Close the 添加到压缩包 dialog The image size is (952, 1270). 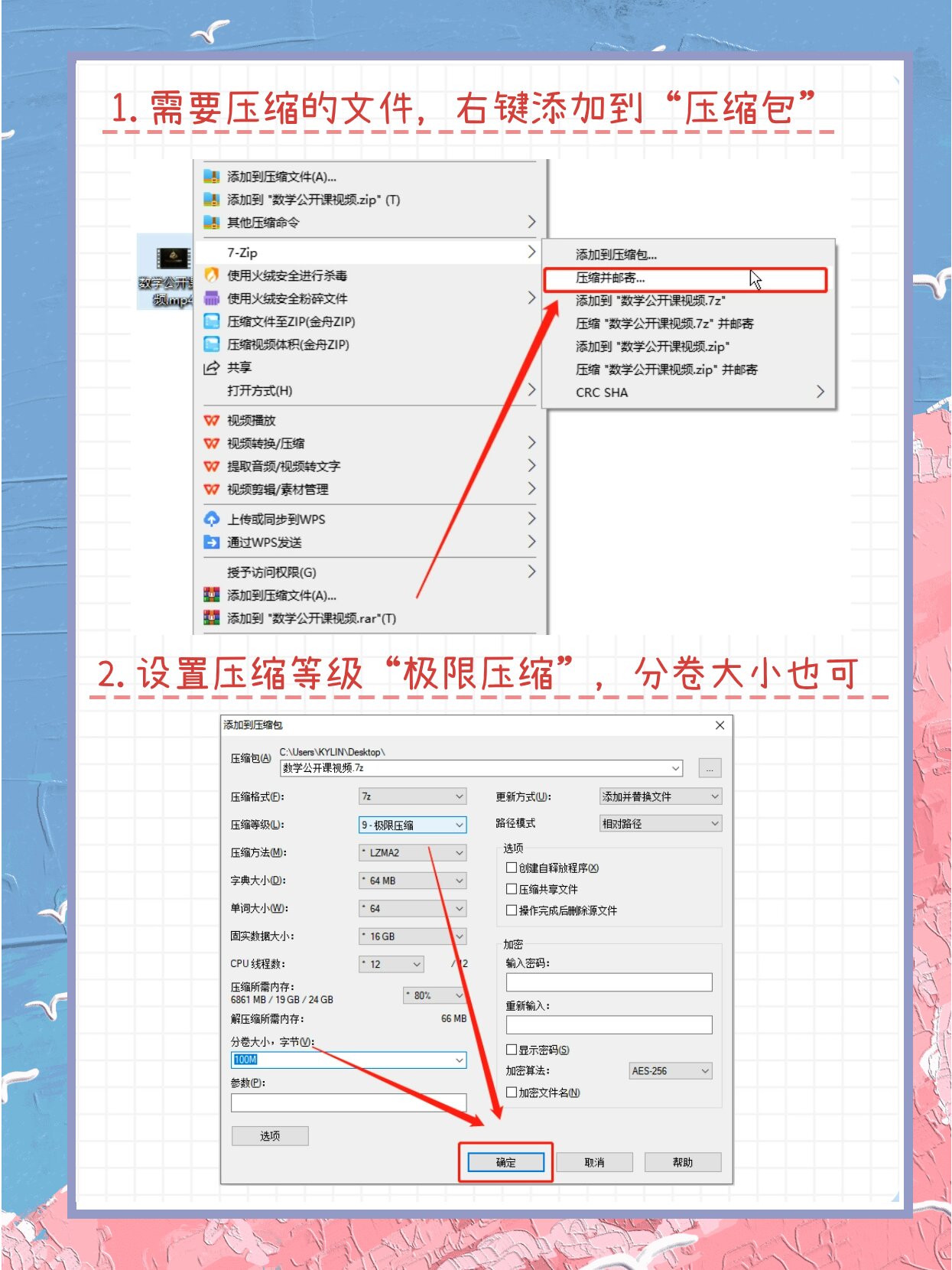pos(720,725)
